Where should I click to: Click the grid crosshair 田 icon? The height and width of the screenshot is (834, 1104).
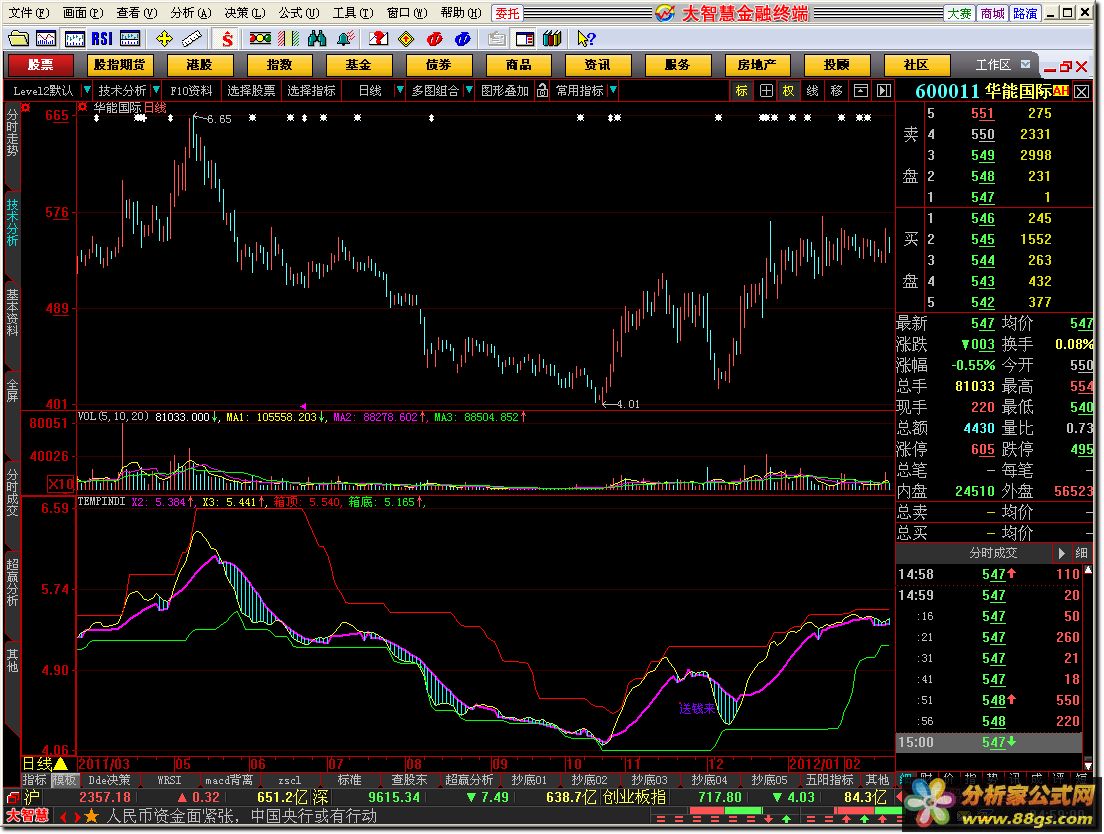coord(766,91)
